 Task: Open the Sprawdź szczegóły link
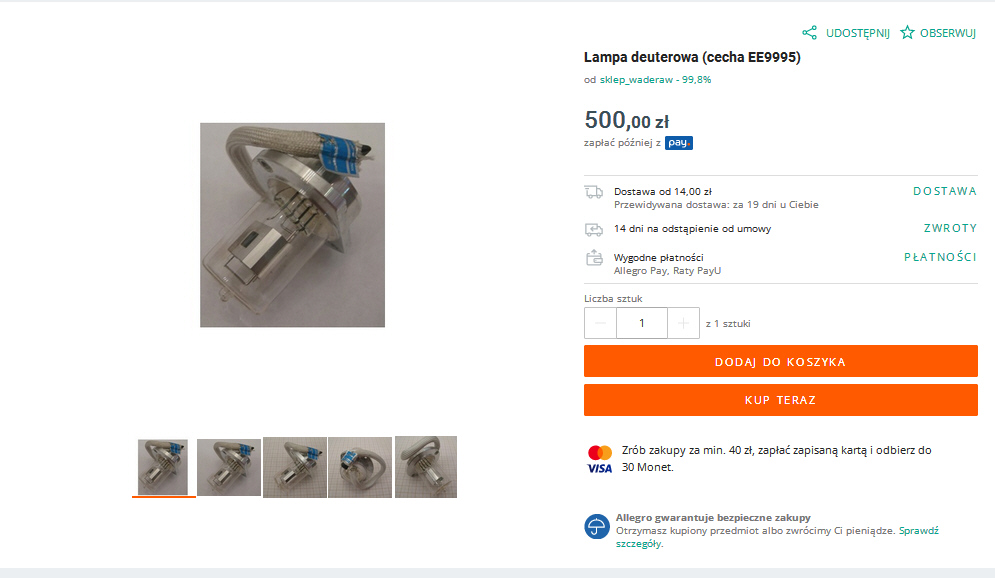[x=777, y=537]
